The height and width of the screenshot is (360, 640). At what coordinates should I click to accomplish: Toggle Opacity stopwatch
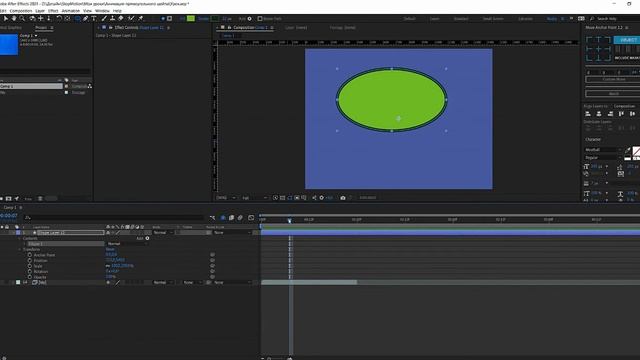[30, 277]
